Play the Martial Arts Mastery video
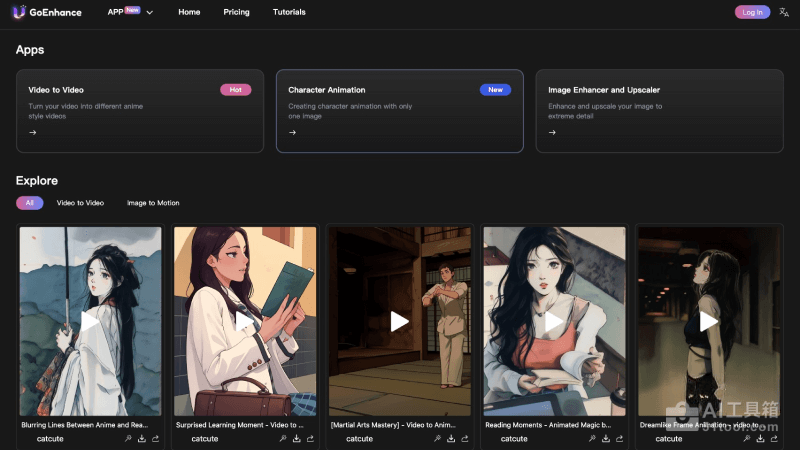The width and height of the screenshot is (800, 450). click(400, 321)
